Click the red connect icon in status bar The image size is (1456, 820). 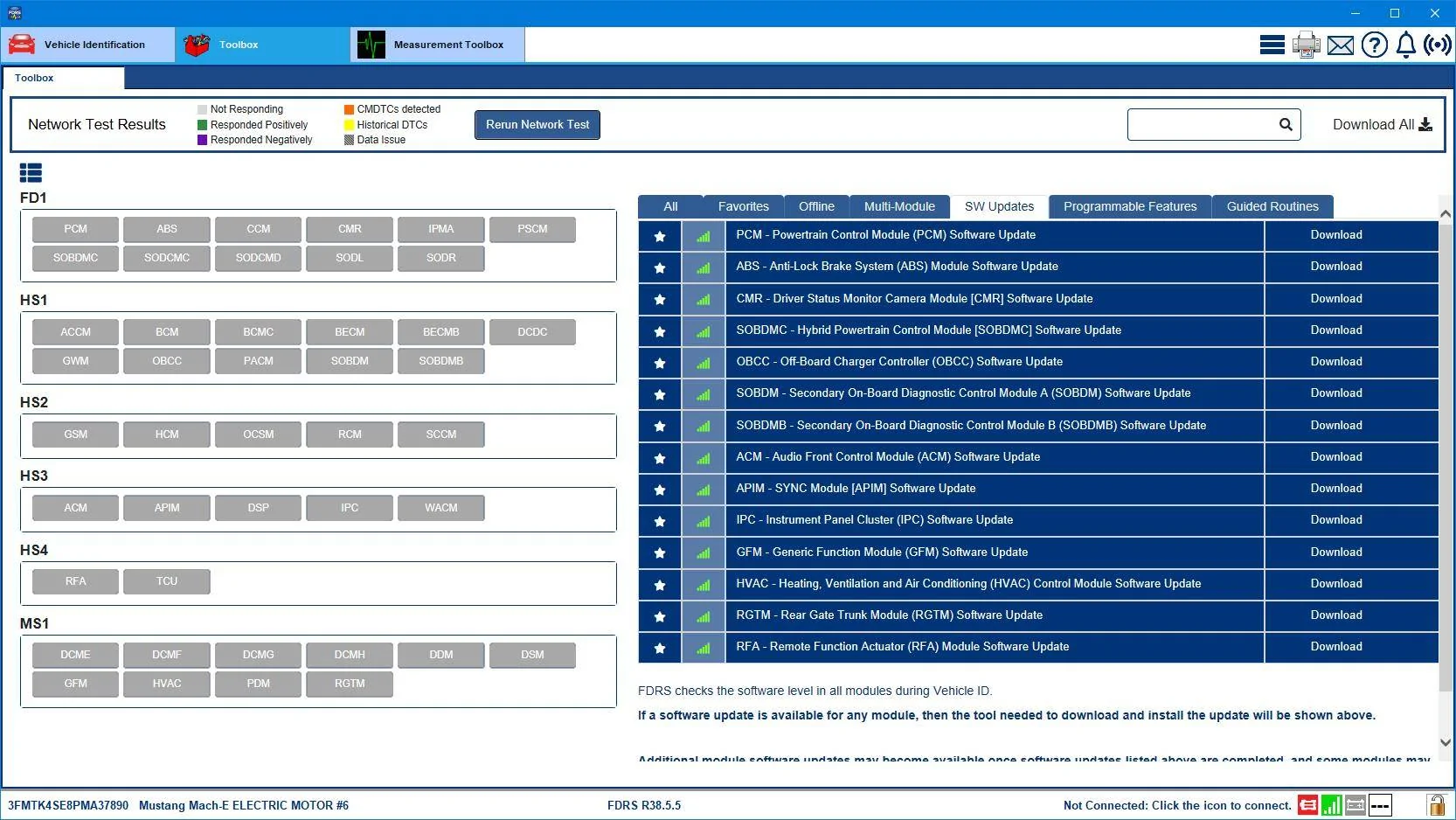1307,805
